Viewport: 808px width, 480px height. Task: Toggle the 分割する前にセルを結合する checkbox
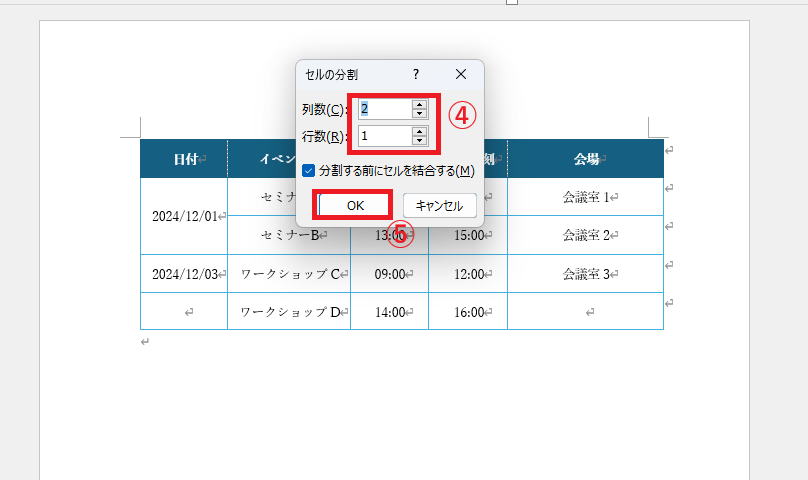309,171
